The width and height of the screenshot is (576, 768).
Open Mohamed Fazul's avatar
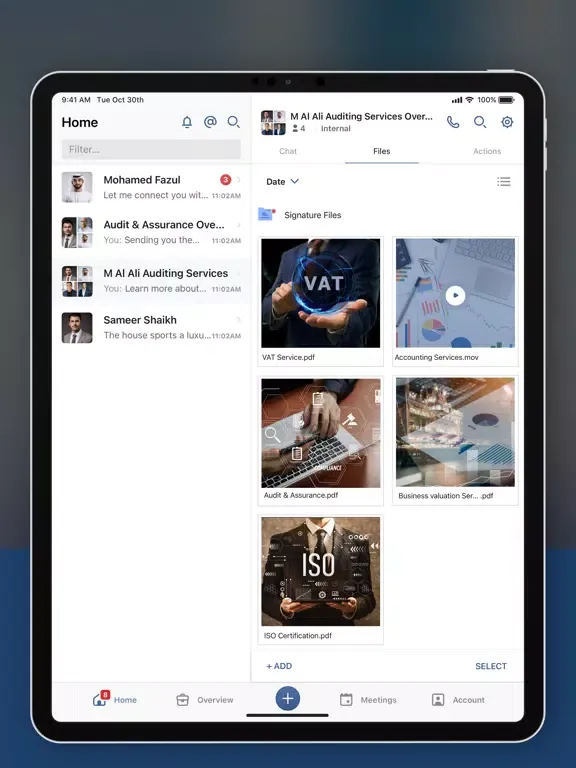[x=77, y=187]
